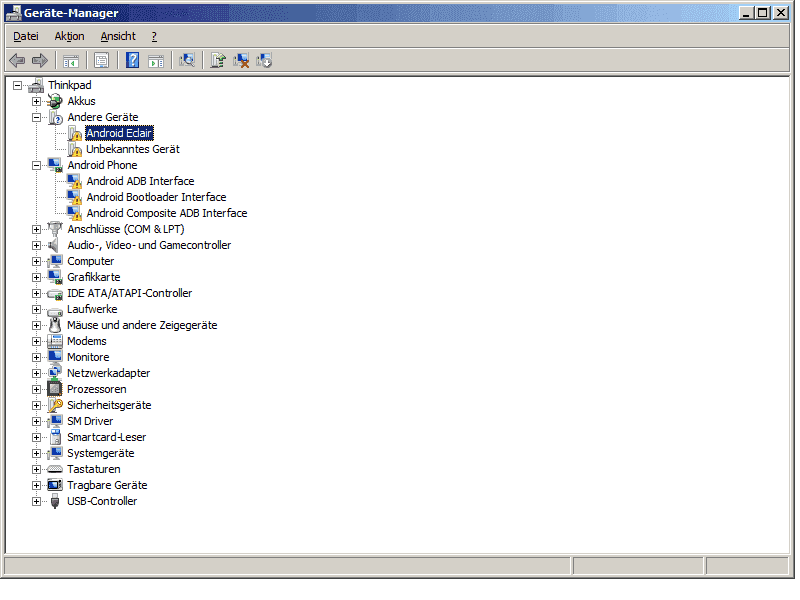This screenshot has height=600, width=800.
Task: Click the warning icon of Android ADB Interface
Action: [74, 181]
